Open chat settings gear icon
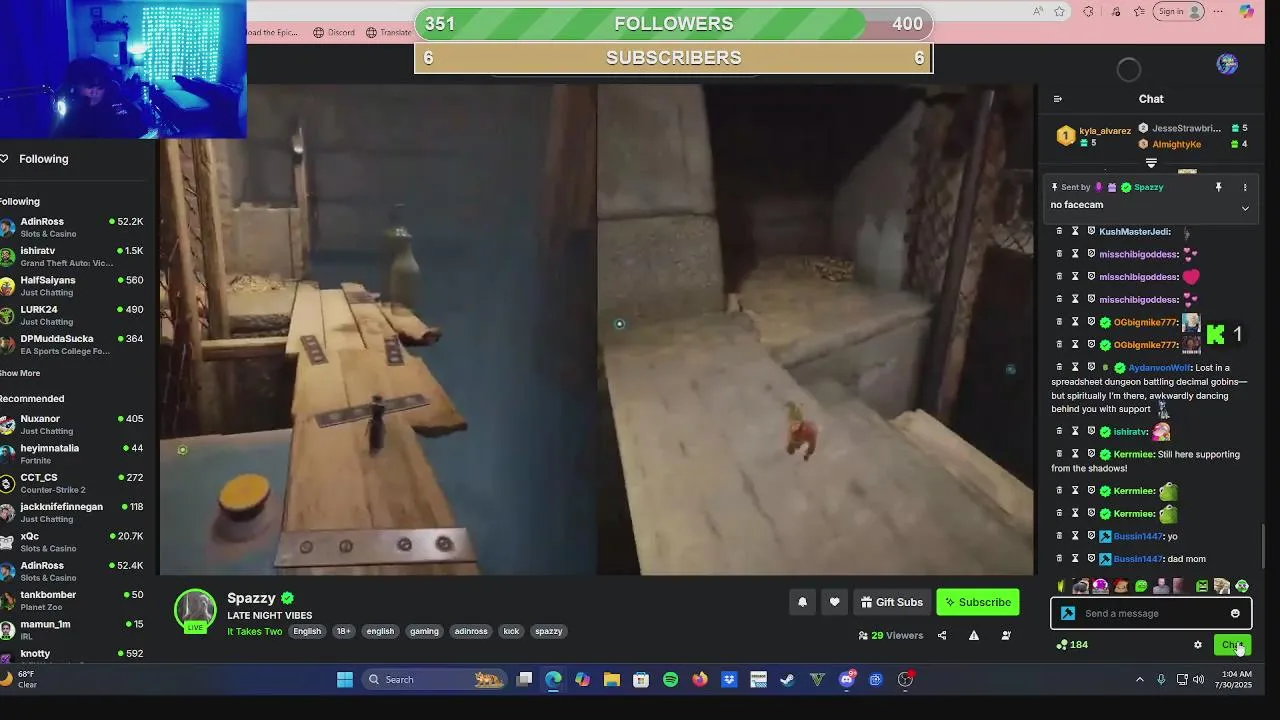Image resolution: width=1280 pixels, height=720 pixels. pos(1198,645)
